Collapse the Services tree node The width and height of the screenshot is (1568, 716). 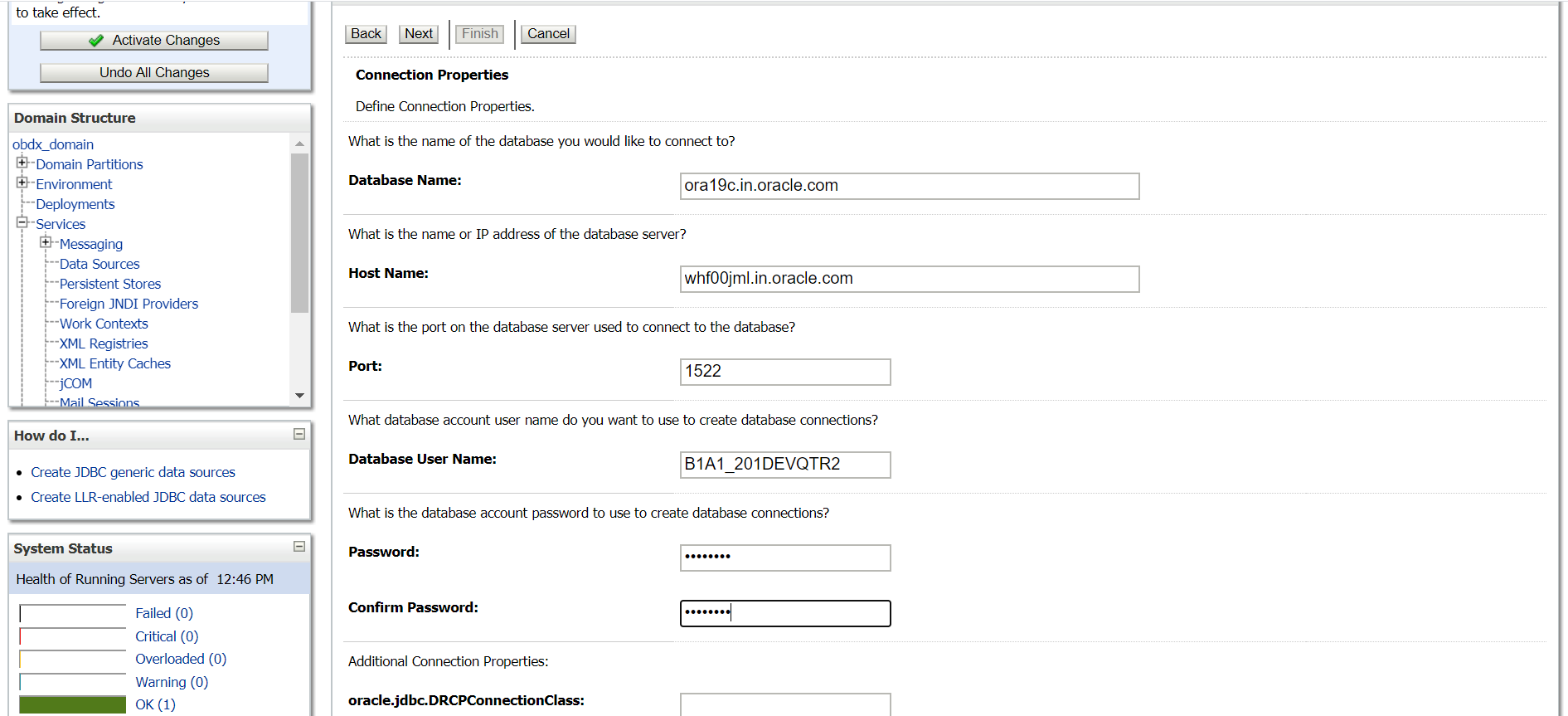(x=22, y=222)
